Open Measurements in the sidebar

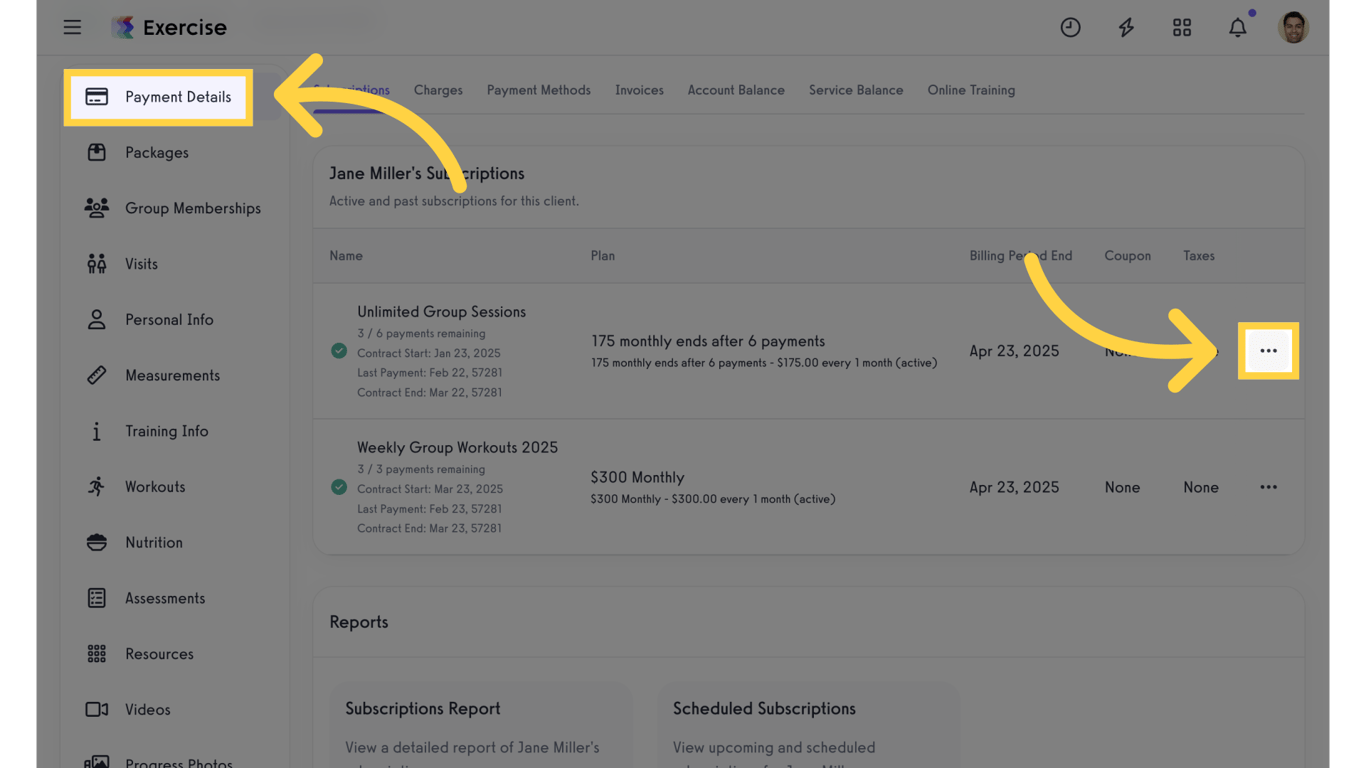[x=172, y=375]
